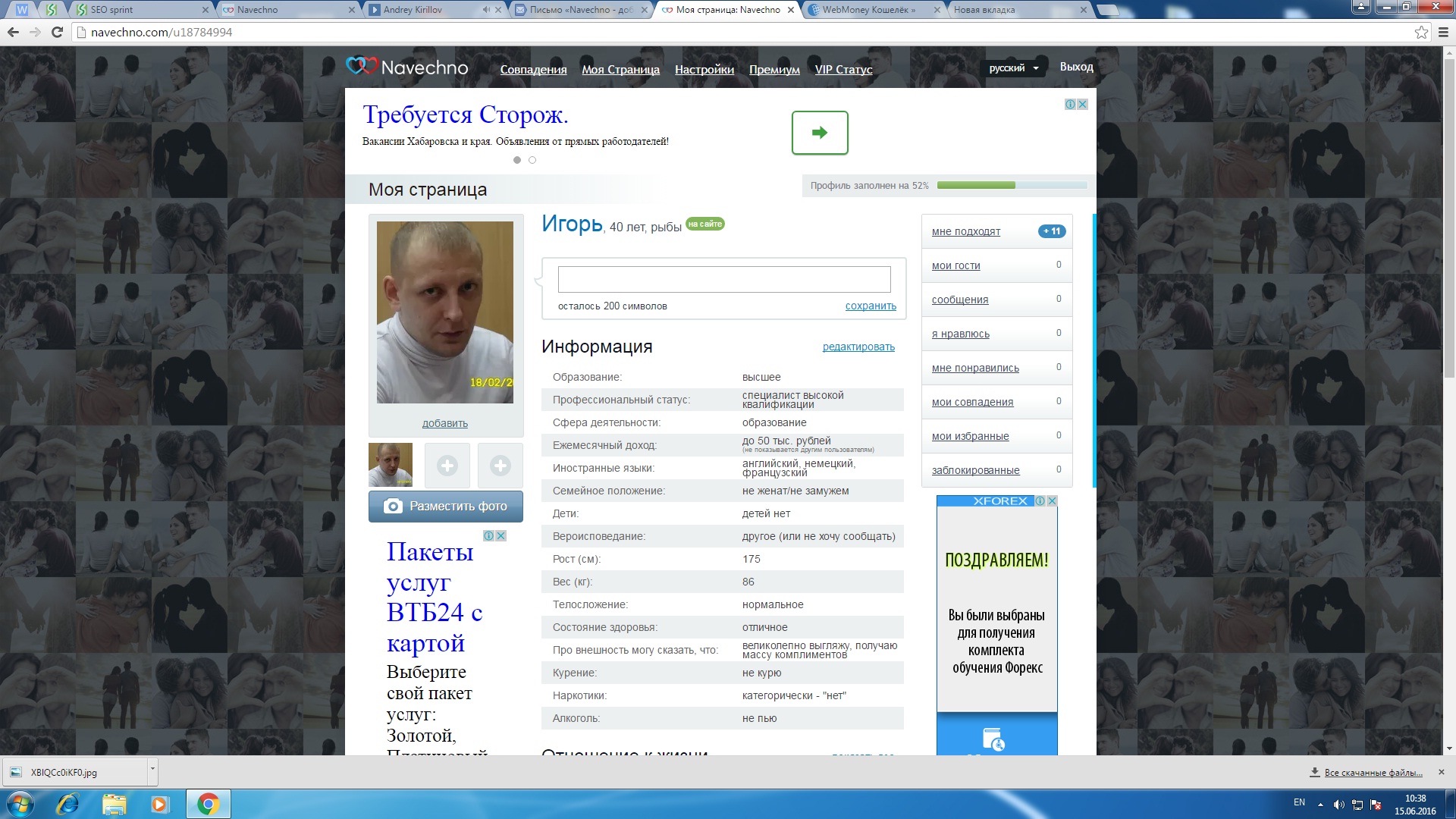The height and width of the screenshot is (819, 1456).
Task: Open мои совпадения link
Action: pos(972,402)
